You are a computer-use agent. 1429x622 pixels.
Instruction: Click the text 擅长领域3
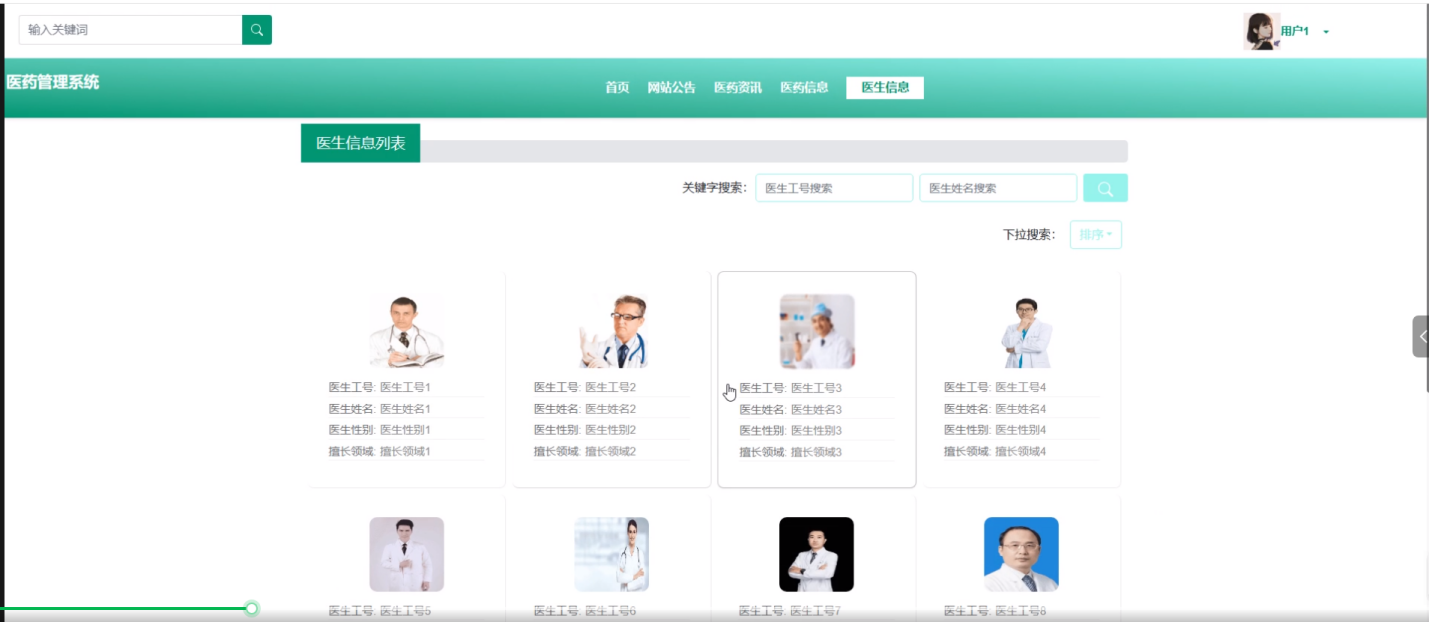[x=817, y=453]
